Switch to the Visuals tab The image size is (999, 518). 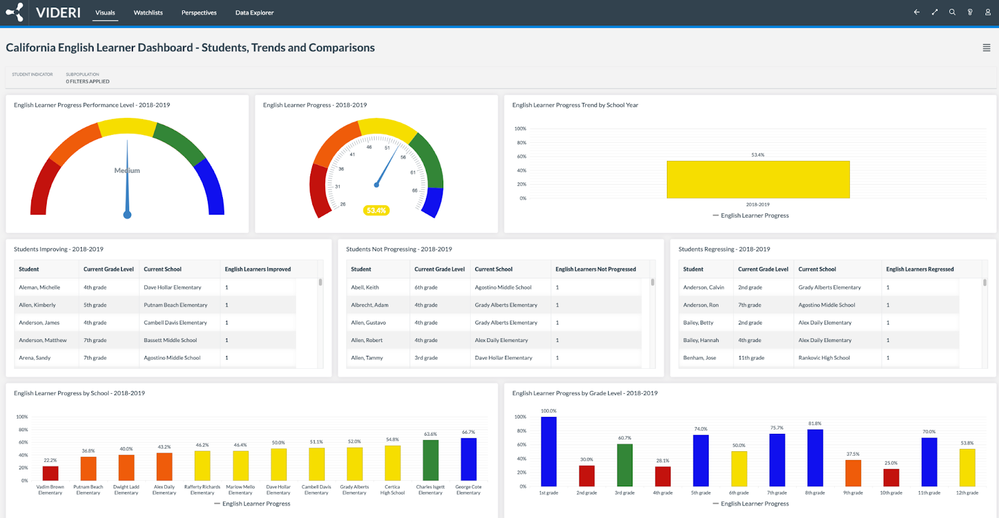(x=105, y=13)
